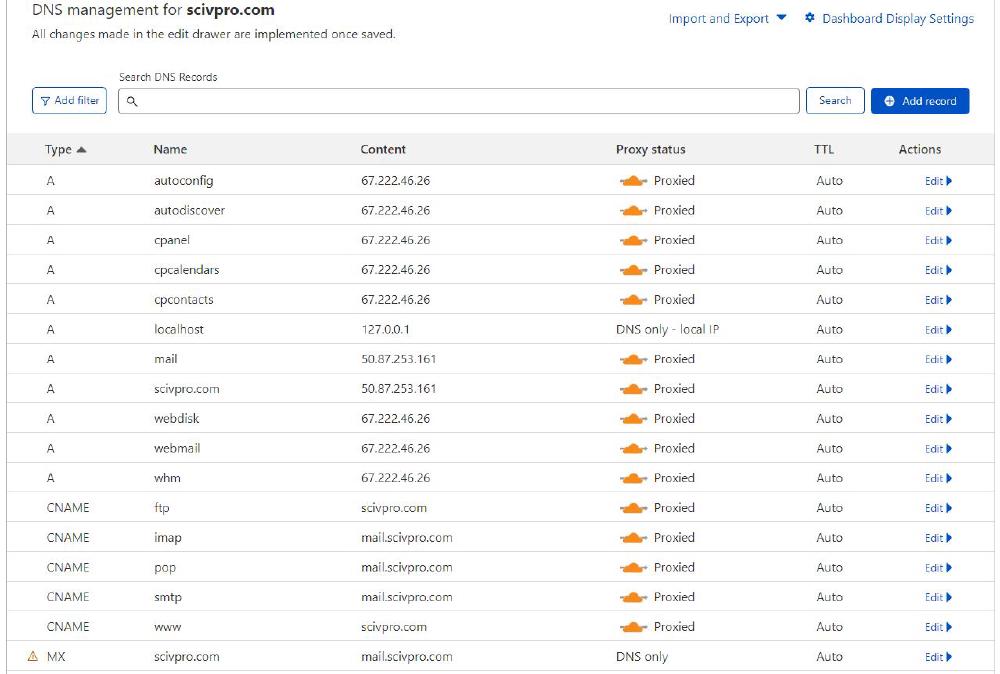Click the TTL column header
This screenshot has width=1000, height=674.
(823, 149)
